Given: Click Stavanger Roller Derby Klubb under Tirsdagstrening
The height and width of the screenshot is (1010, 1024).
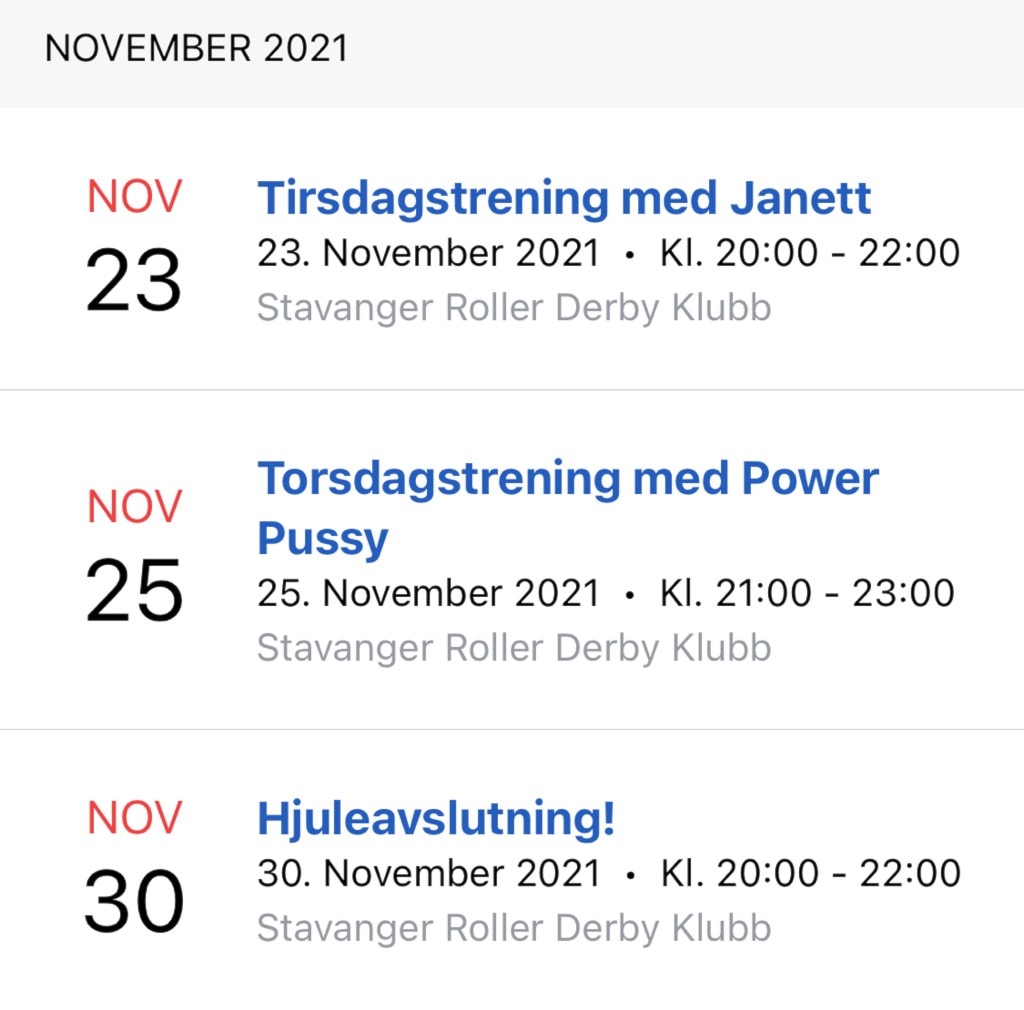Looking at the screenshot, I should [x=515, y=308].
